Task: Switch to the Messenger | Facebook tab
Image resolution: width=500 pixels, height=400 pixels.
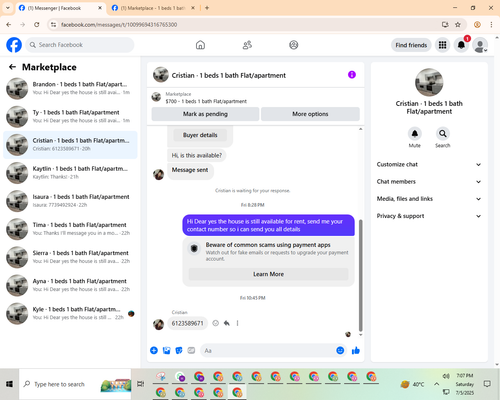Action: [x=60, y=8]
